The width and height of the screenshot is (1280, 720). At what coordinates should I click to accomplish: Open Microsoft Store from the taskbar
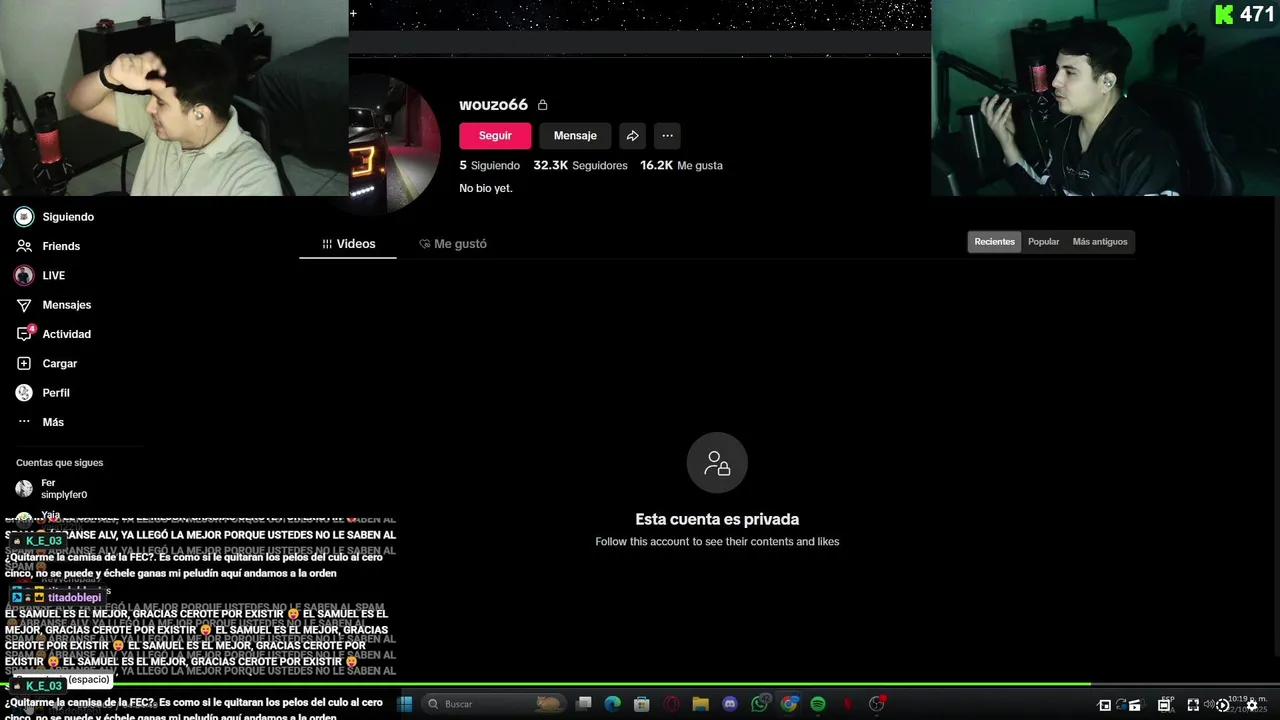pyautogui.click(x=642, y=704)
